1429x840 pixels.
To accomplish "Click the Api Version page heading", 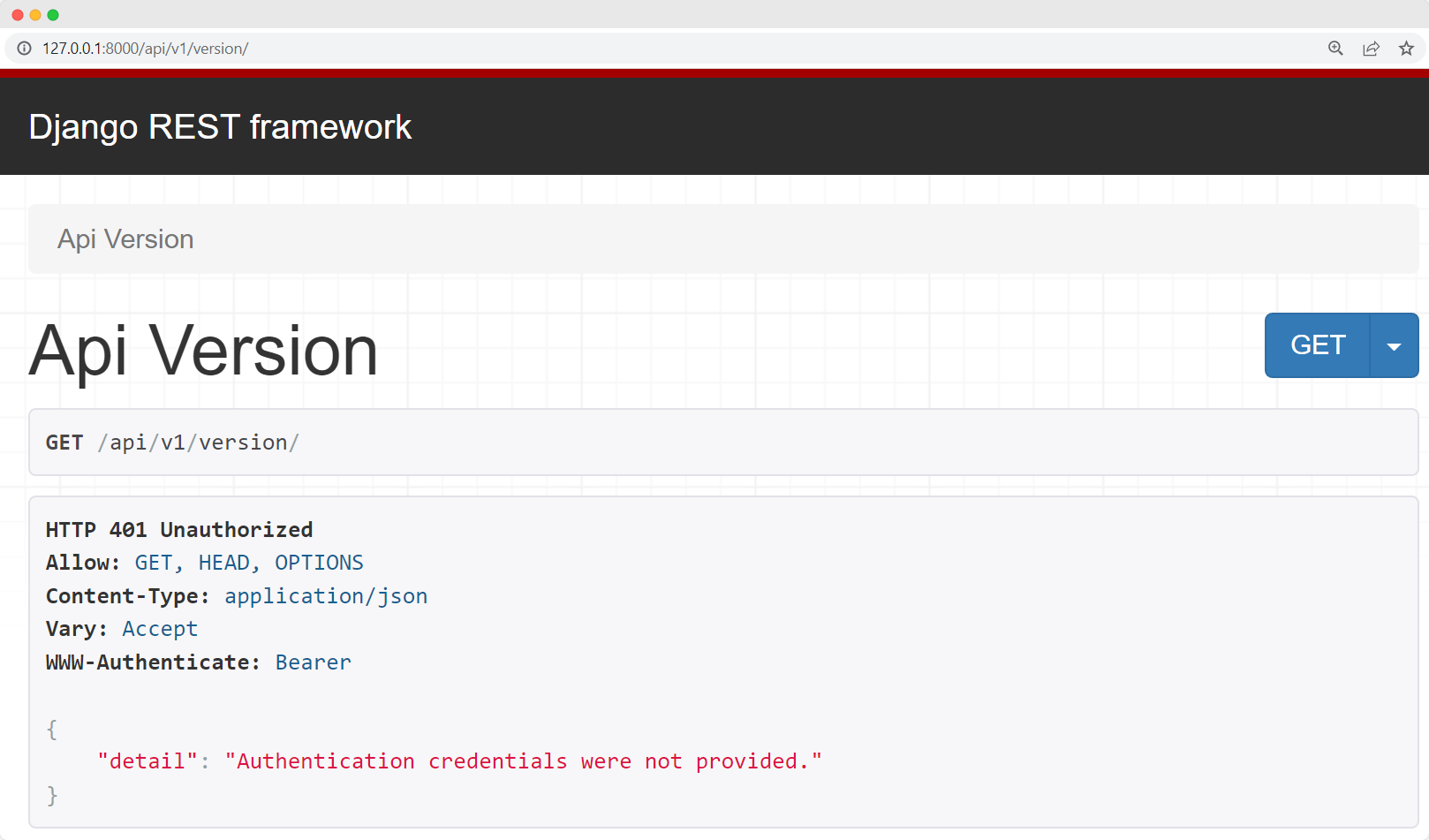I will point(204,352).
